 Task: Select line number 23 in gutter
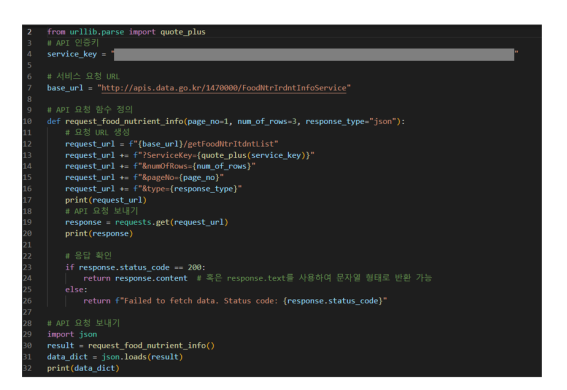coord(28,267)
